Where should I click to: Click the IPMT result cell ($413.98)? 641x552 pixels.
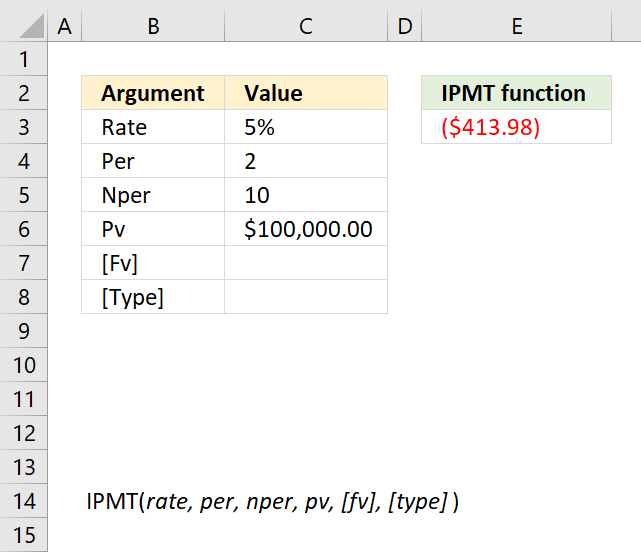[x=517, y=127]
